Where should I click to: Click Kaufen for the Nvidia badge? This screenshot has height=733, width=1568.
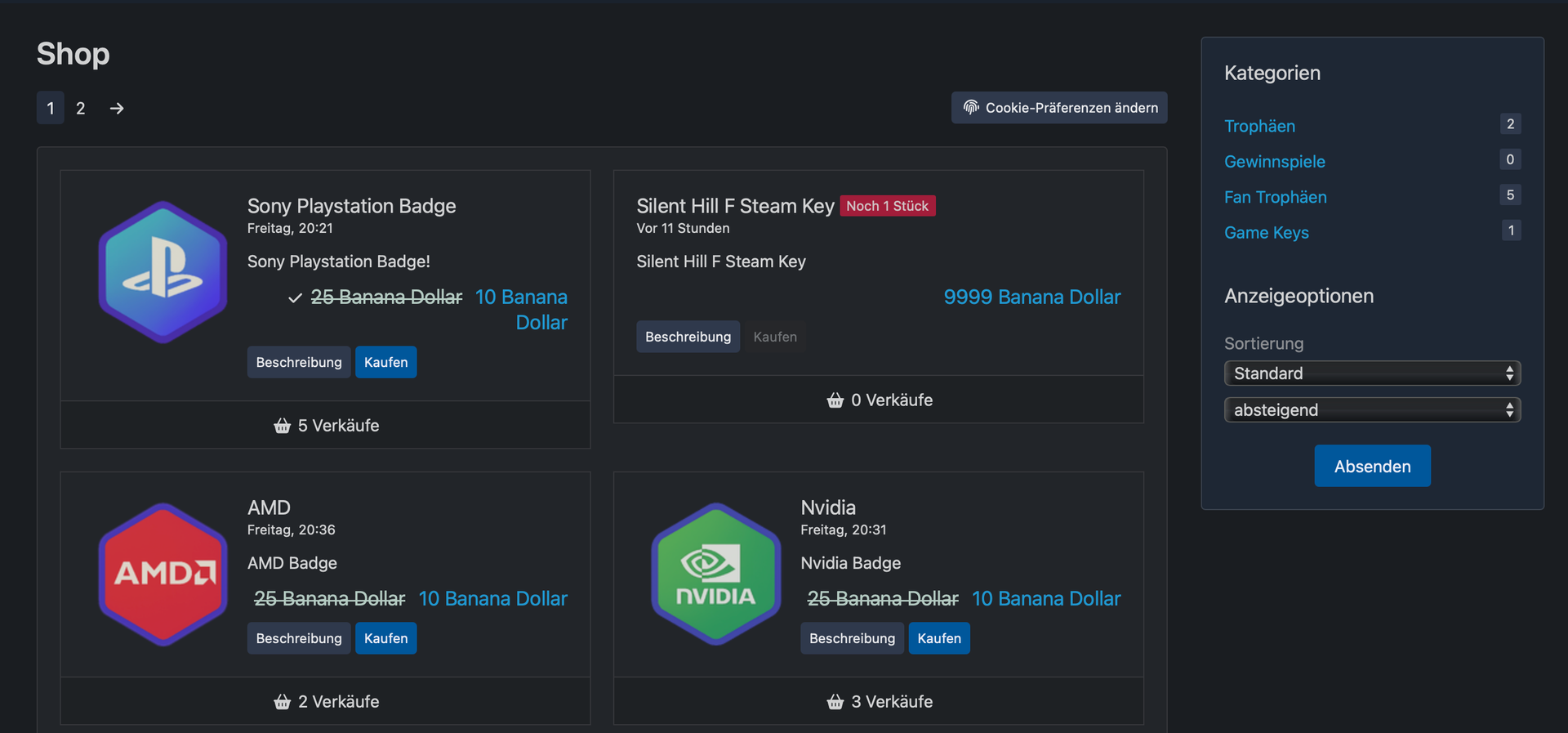click(x=938, y=638)
